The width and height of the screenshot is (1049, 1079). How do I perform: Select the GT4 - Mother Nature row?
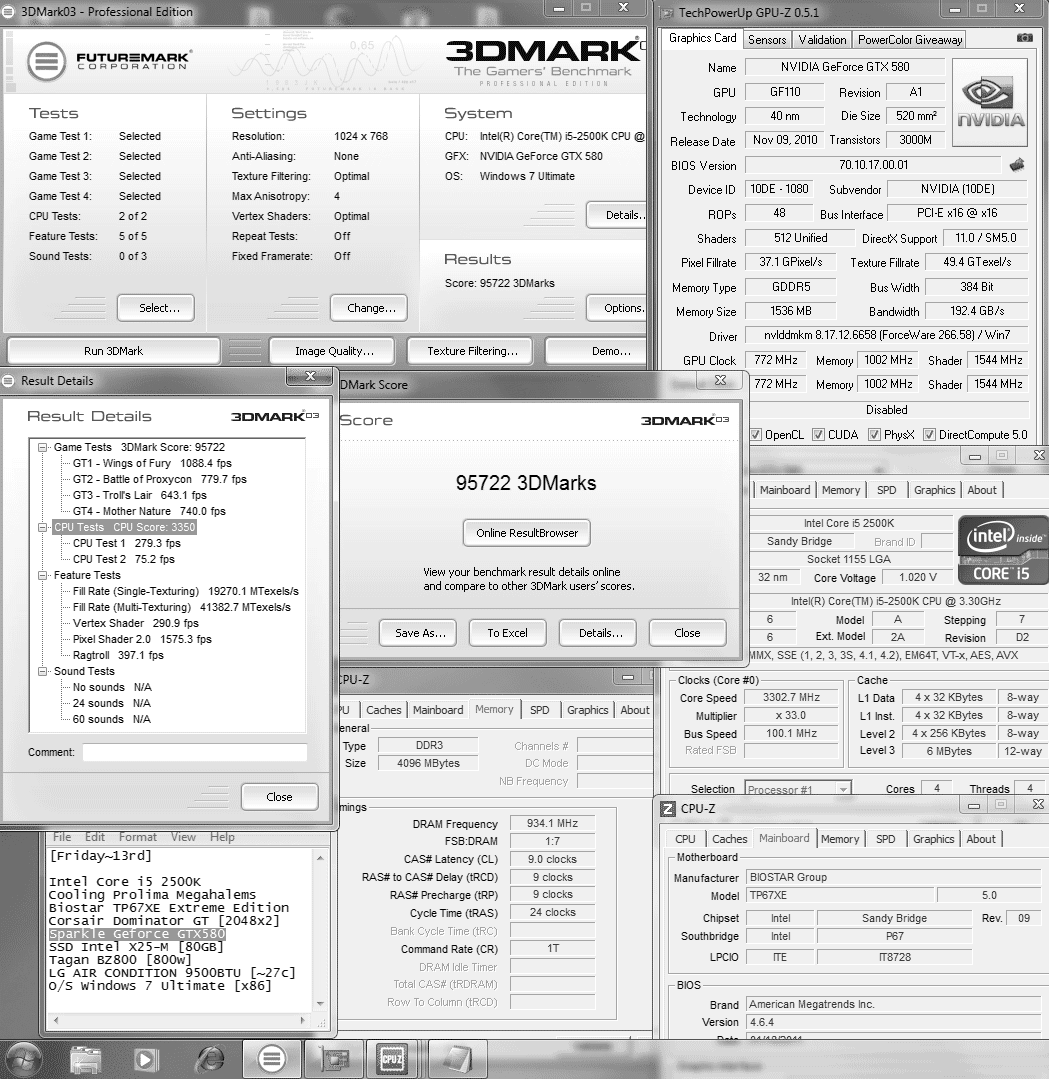click(x=149, y=511)
